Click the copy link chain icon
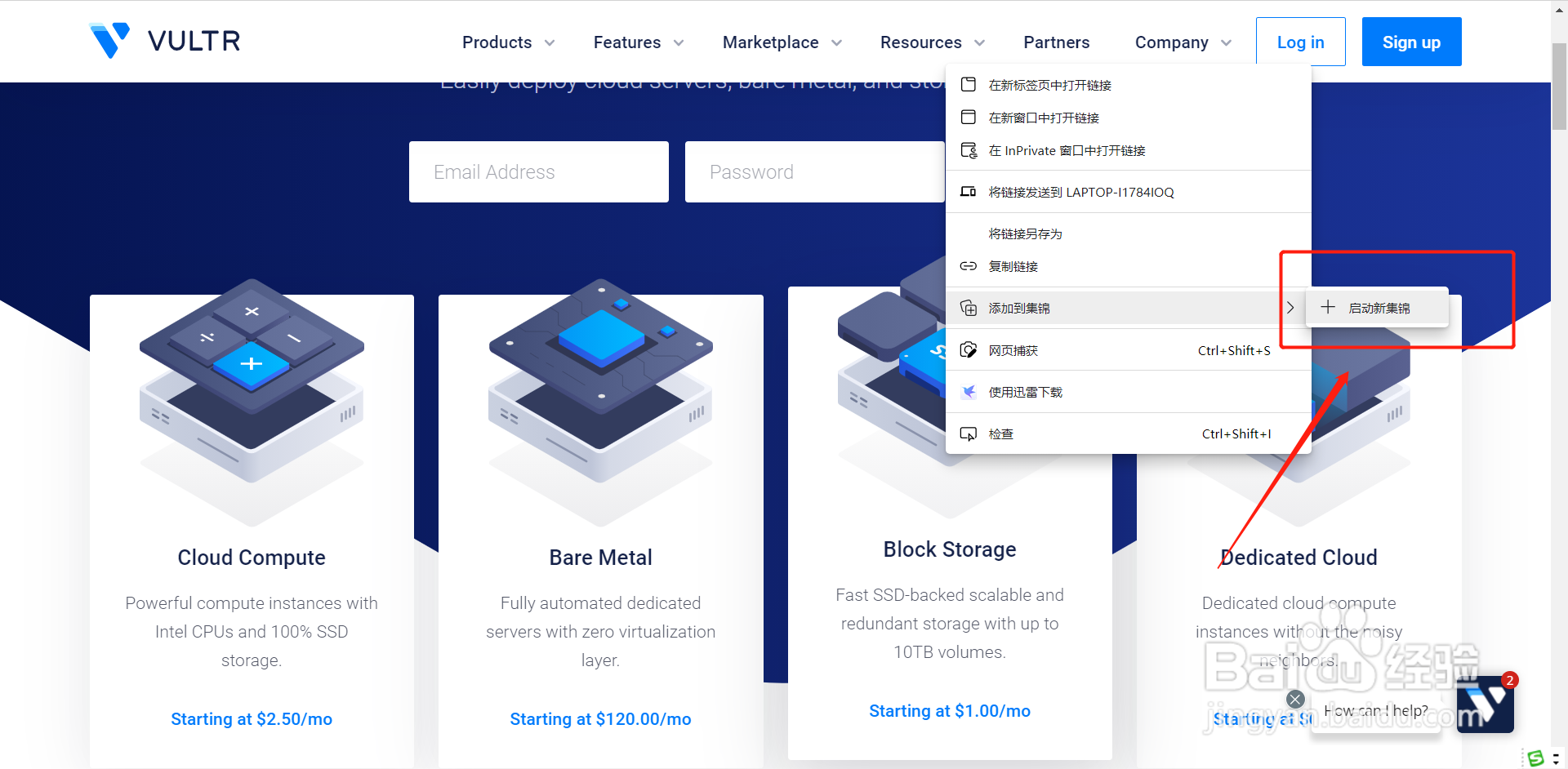This screenshot has height=769, width=1568. click(969, 266)
